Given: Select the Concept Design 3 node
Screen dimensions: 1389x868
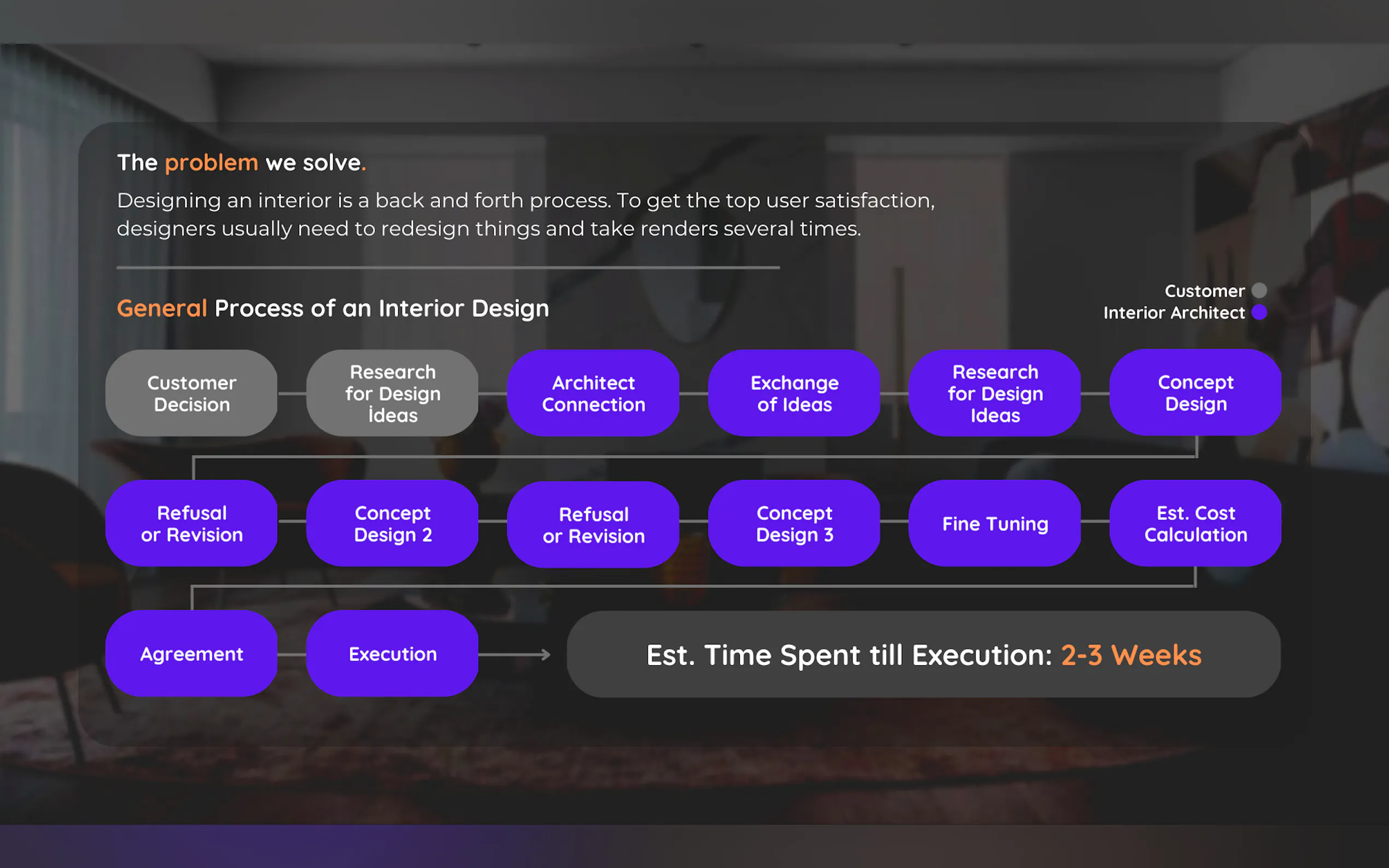Looking at the screenshot, I should pyautogui.click(x=794, y=524).
